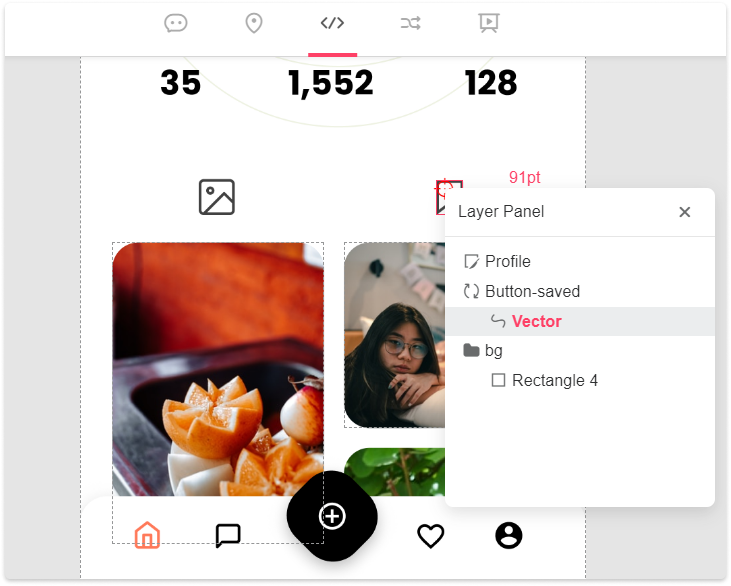This screenshot has height=586, width=731.
Task: Select the location pin tab
Action: tap(254, 23)
